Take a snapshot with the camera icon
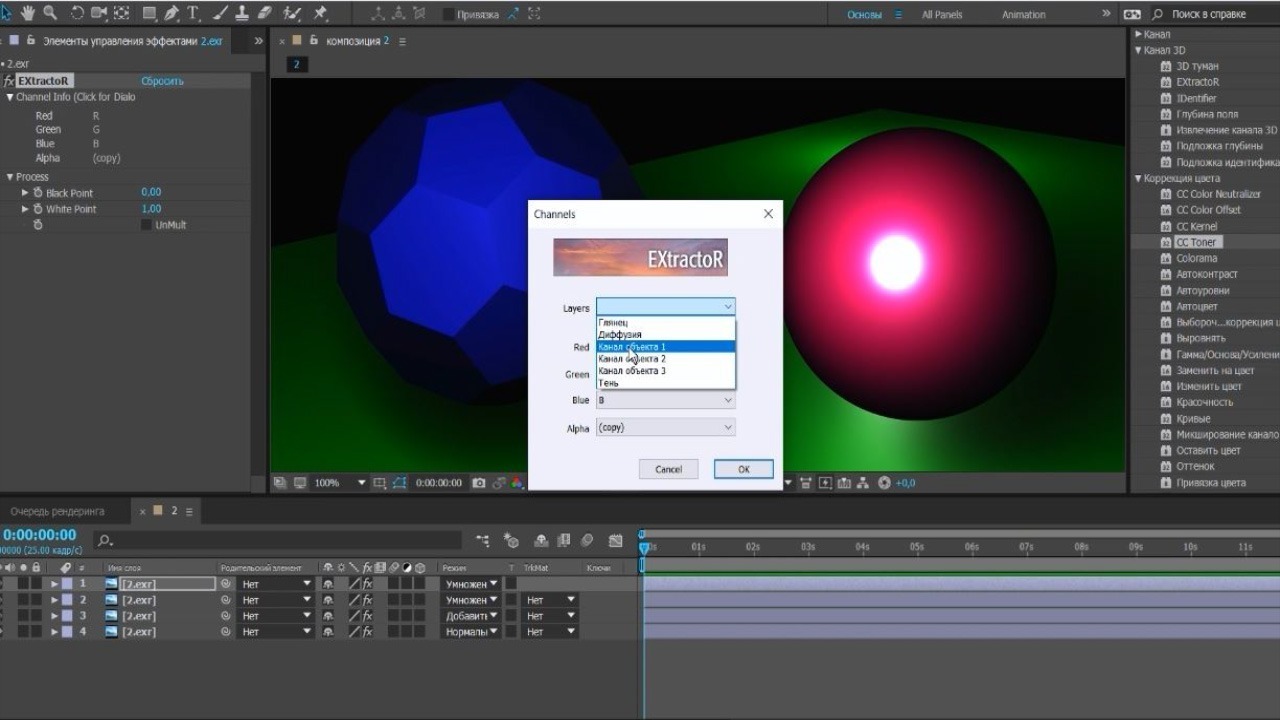The image size is (1280, 720). coord(479,482)
